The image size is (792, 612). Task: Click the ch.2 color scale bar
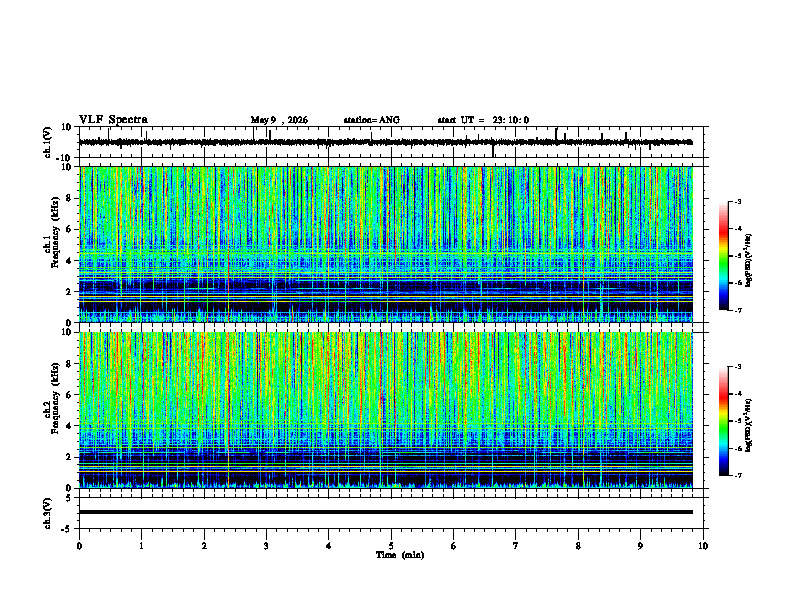pyautogui.click(x=723, y=421)
